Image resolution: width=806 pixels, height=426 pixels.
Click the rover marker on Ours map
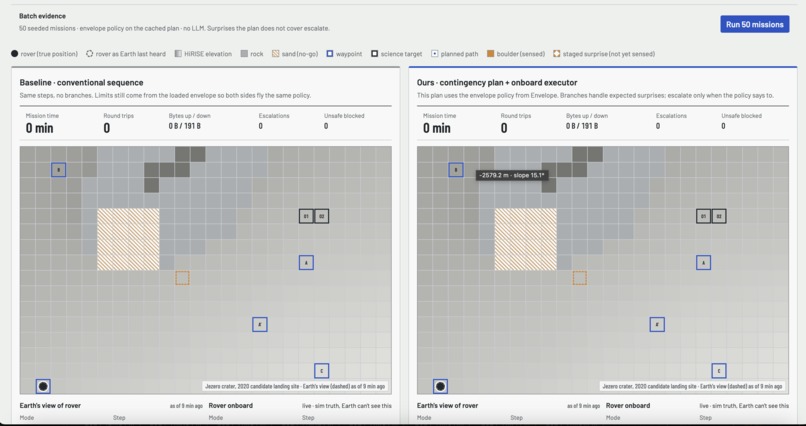pos(441,386)
